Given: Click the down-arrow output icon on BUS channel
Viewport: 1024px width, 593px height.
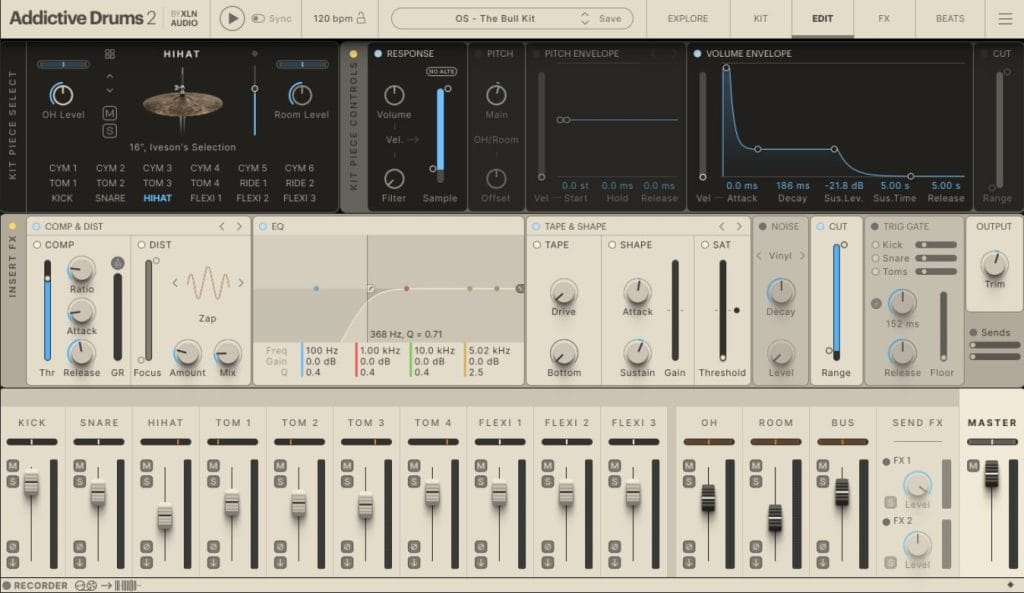Looking at the screenshot, I should point(822,562).
